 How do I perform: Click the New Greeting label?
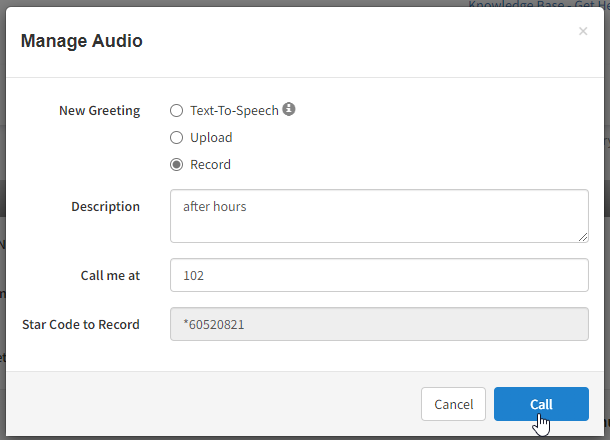point(100,110)
